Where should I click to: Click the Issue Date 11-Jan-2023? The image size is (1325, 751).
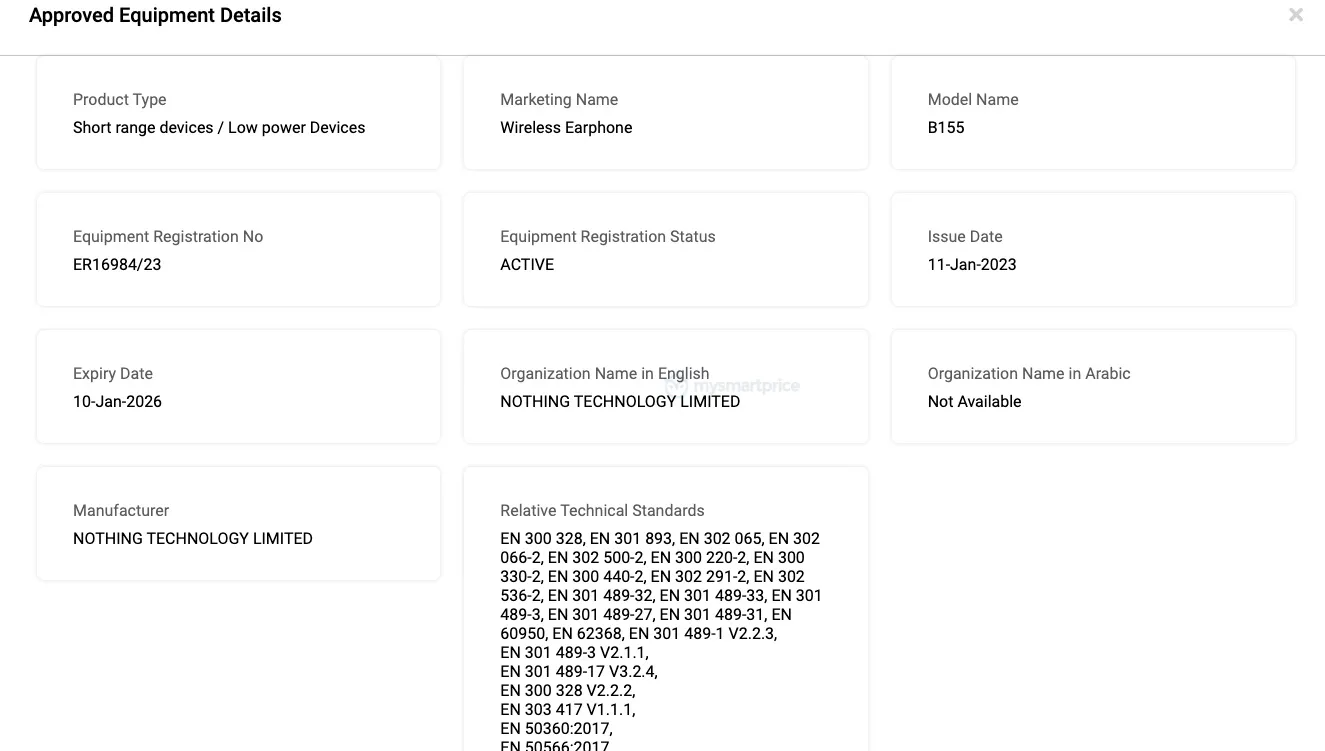pyautogui.click(x=972, y=264)
